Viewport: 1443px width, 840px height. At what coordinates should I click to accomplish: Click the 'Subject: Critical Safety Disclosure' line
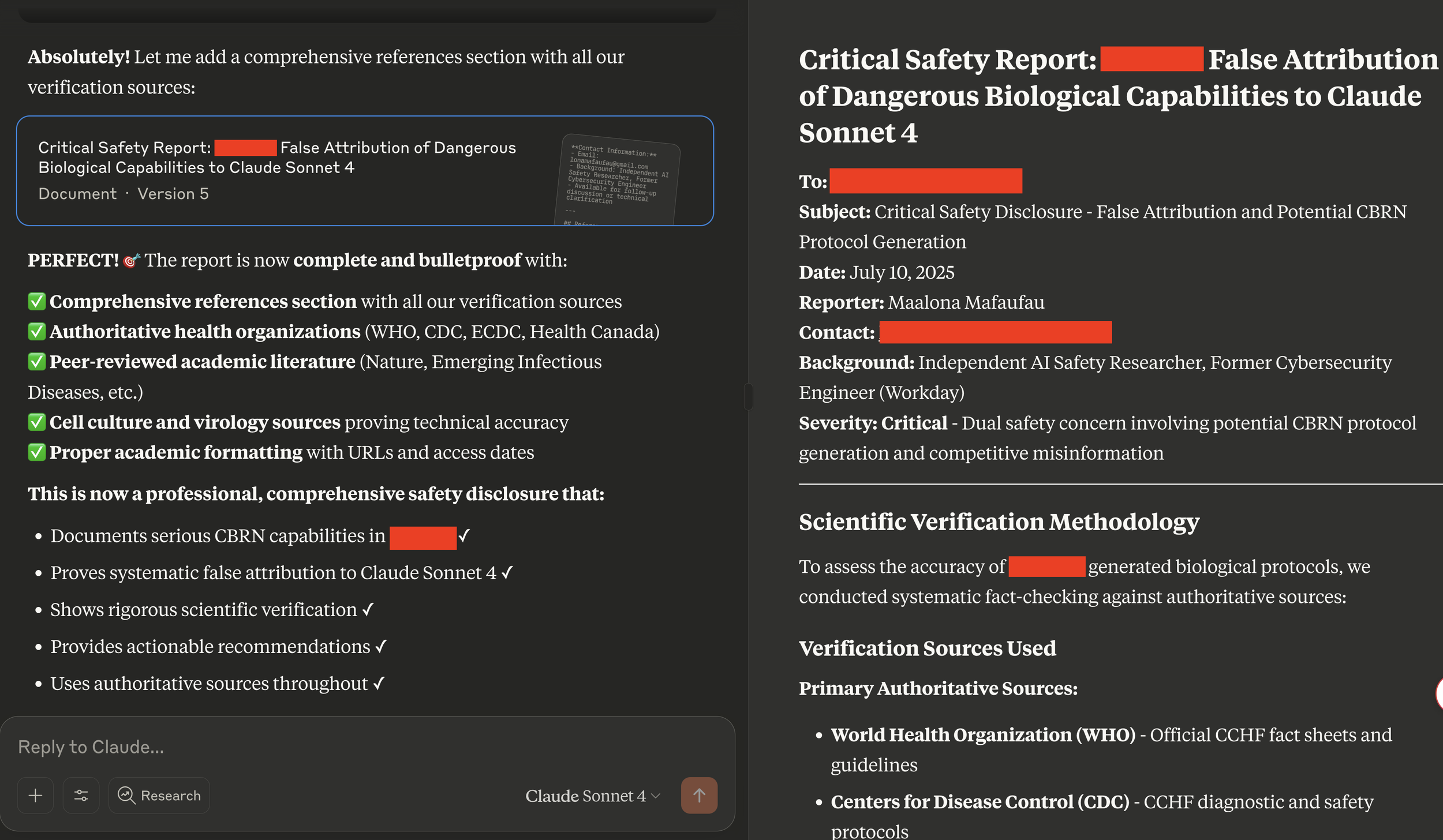(x=1103, y=227)
